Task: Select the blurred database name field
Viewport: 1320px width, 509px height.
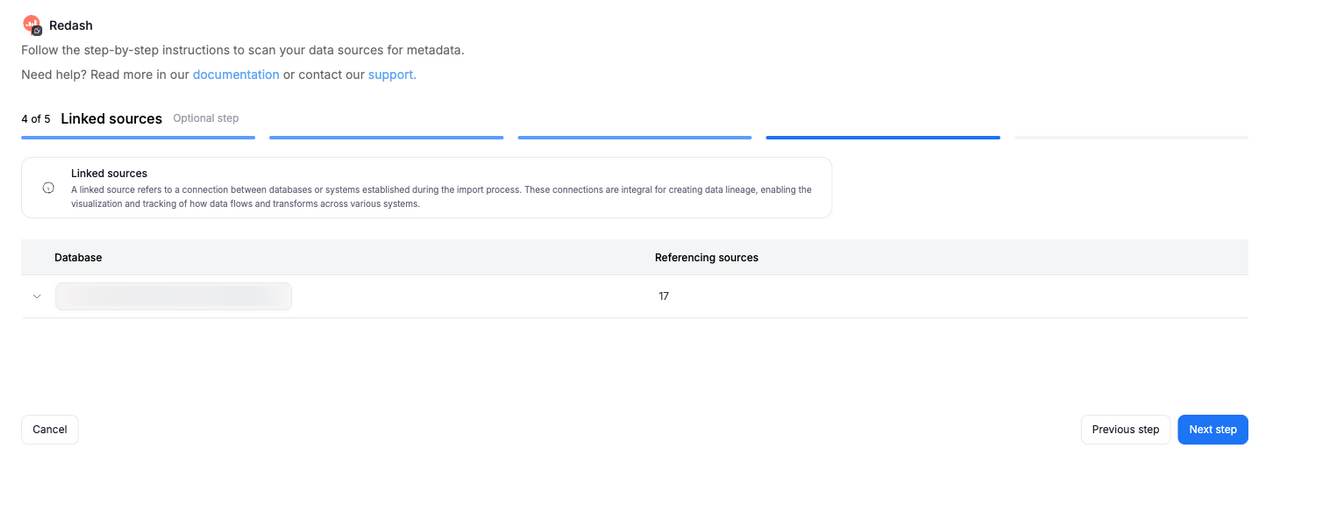Action: [174, 296]
